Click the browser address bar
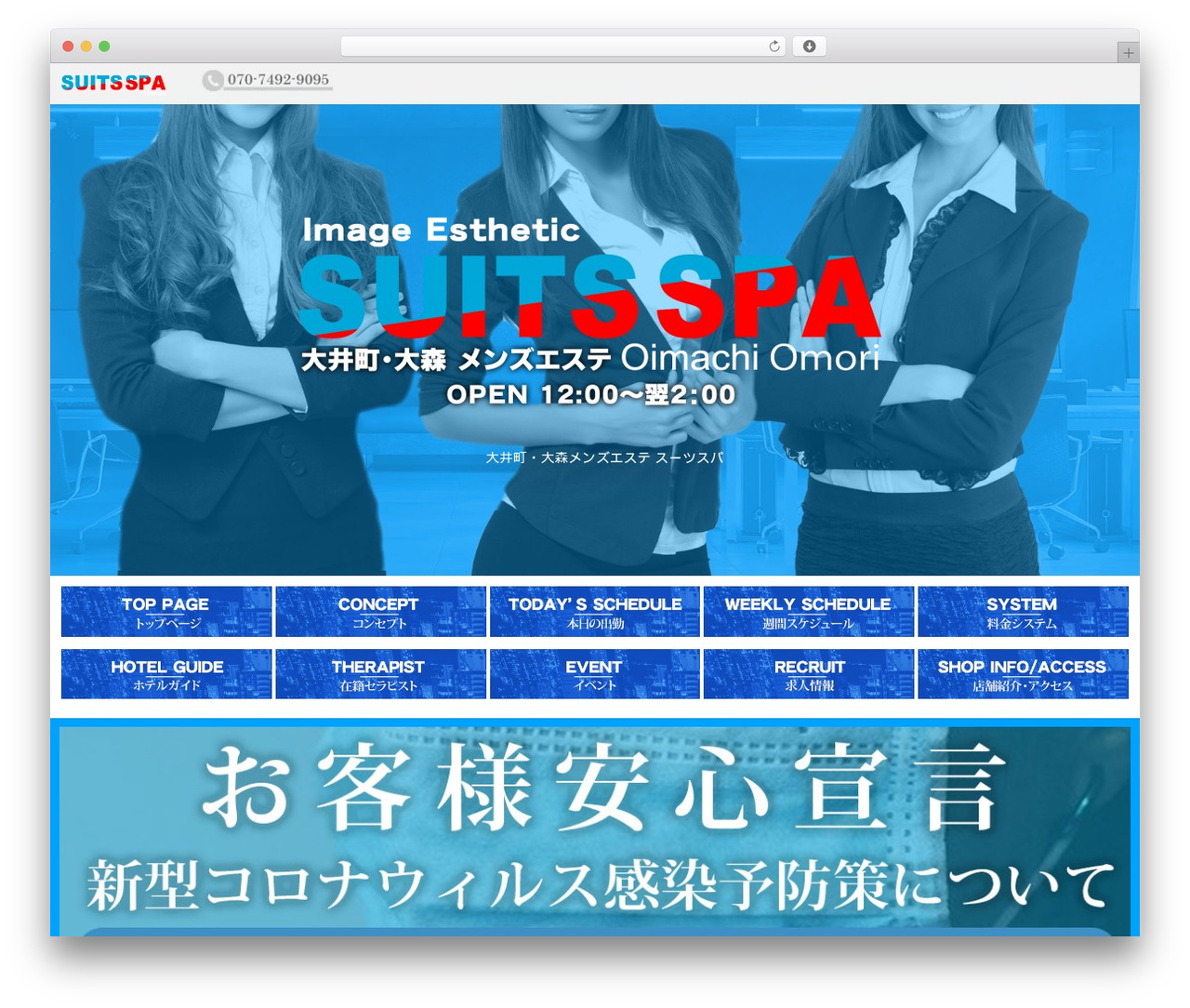 (x=563, y=46)
